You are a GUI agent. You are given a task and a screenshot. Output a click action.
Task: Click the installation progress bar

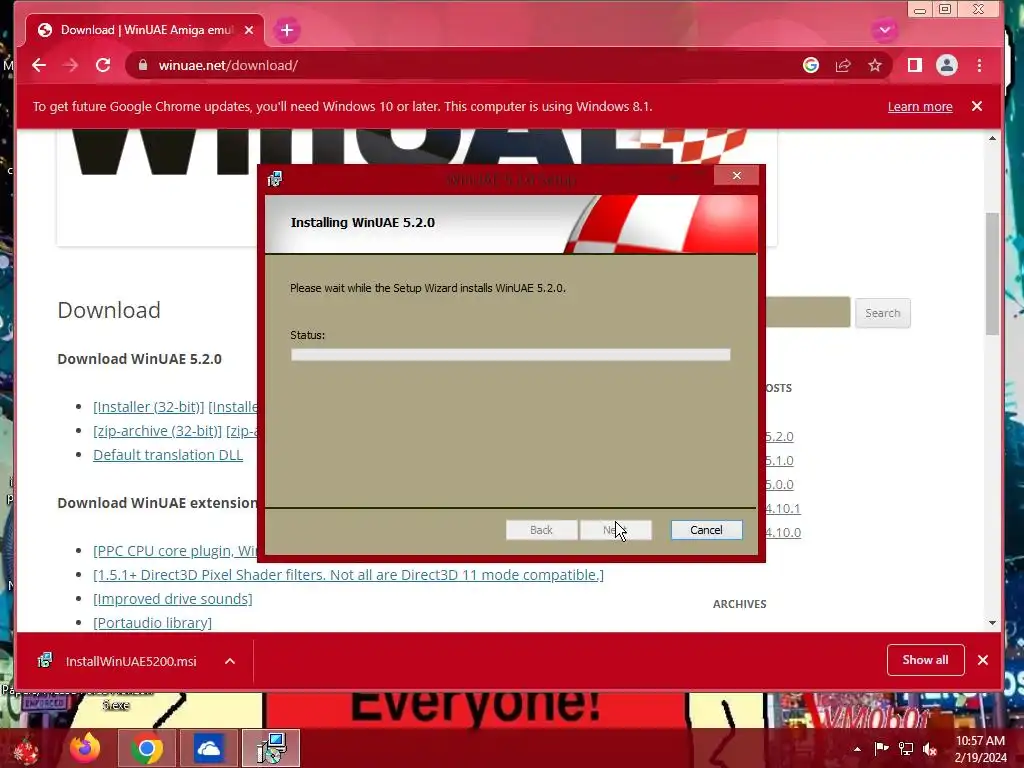(x=510, y=355)
